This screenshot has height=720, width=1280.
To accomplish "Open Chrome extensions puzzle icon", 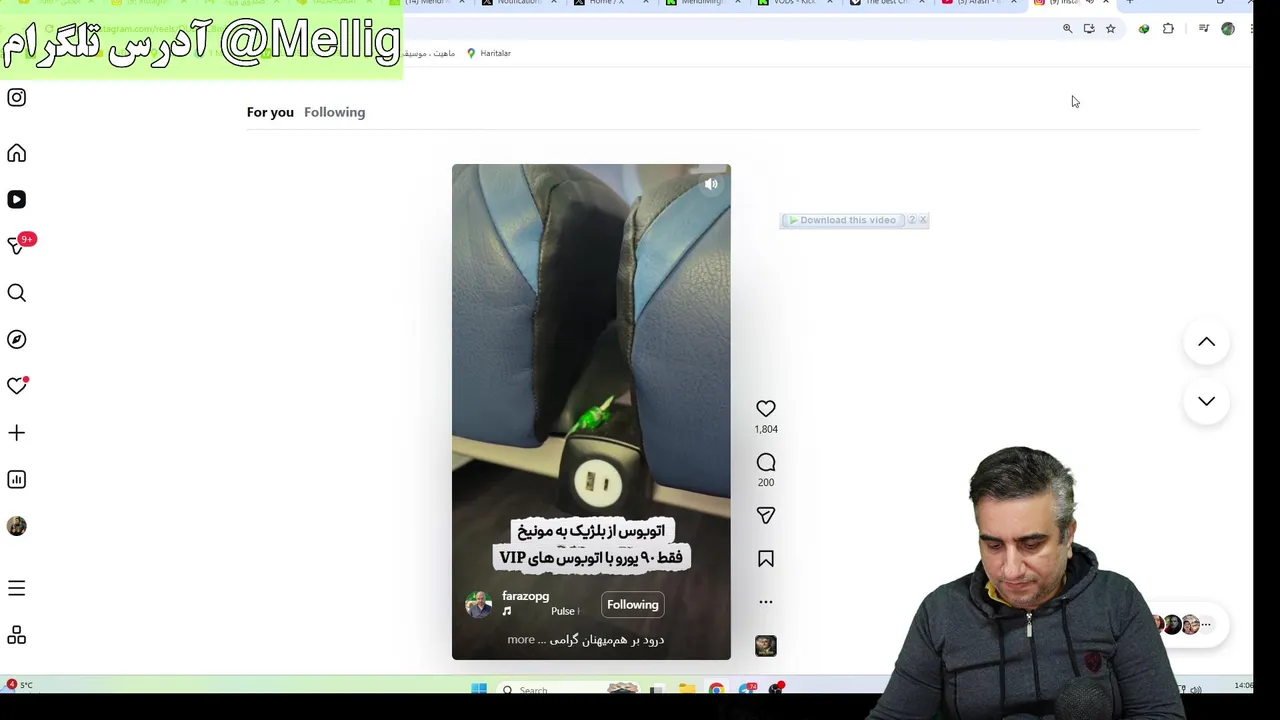I will click(x=1168, y=29).
